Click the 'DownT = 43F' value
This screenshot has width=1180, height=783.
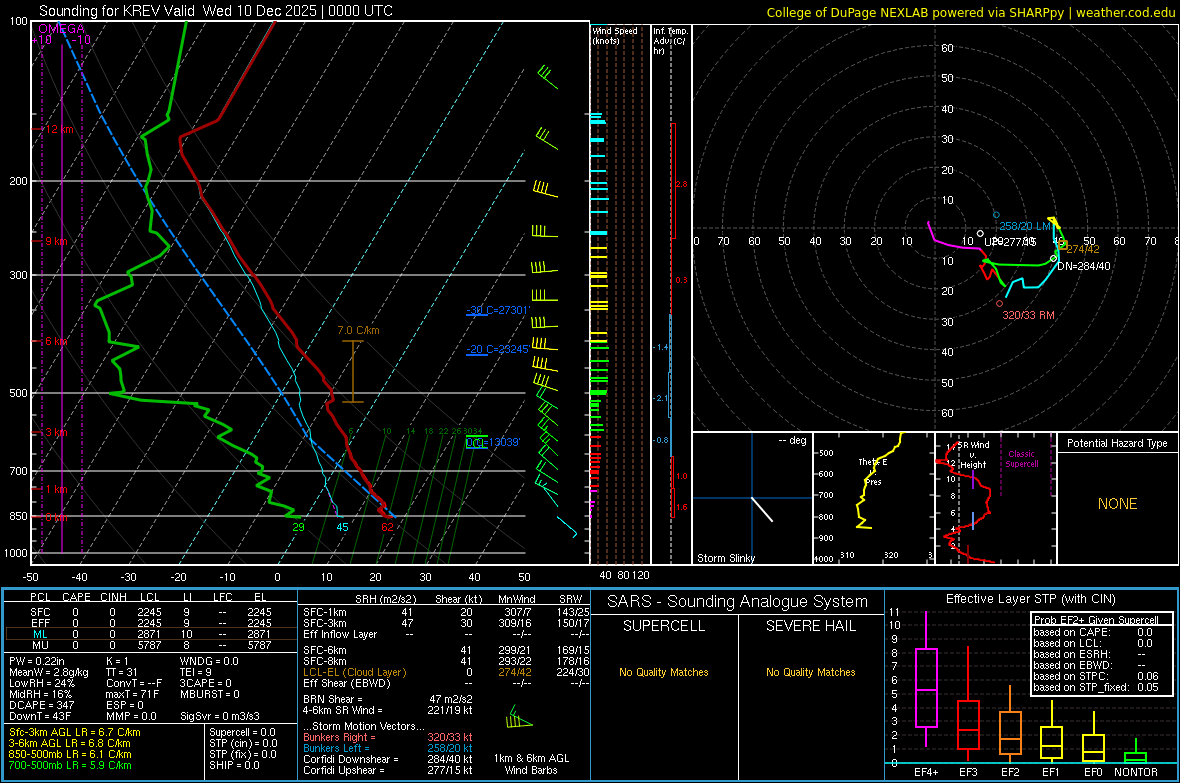[39, 716]
